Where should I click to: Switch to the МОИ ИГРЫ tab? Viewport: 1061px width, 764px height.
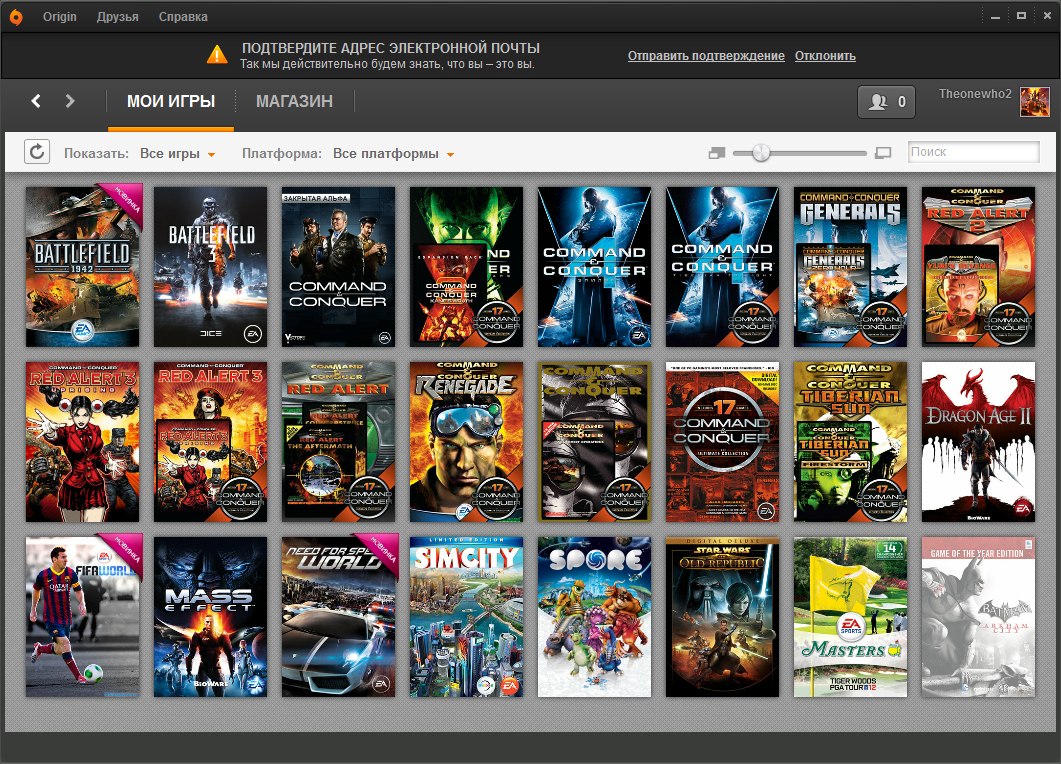coord(171,102)
